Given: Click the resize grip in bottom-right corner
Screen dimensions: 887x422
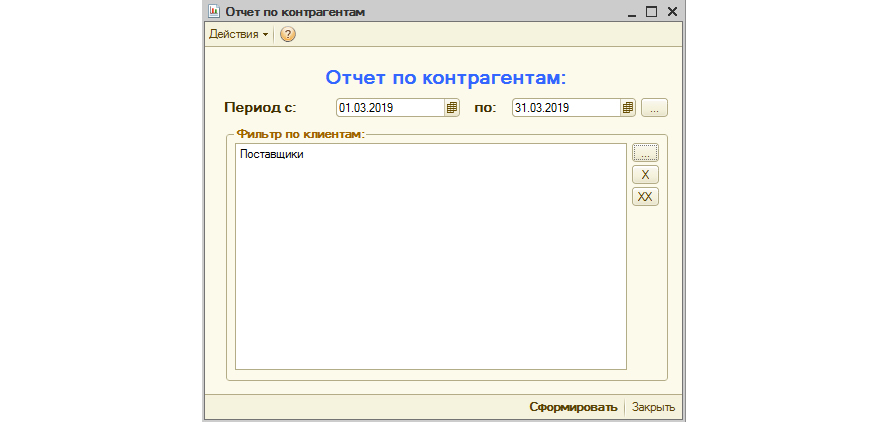Looking at the screenshot, I should click(x=680, y=416).
